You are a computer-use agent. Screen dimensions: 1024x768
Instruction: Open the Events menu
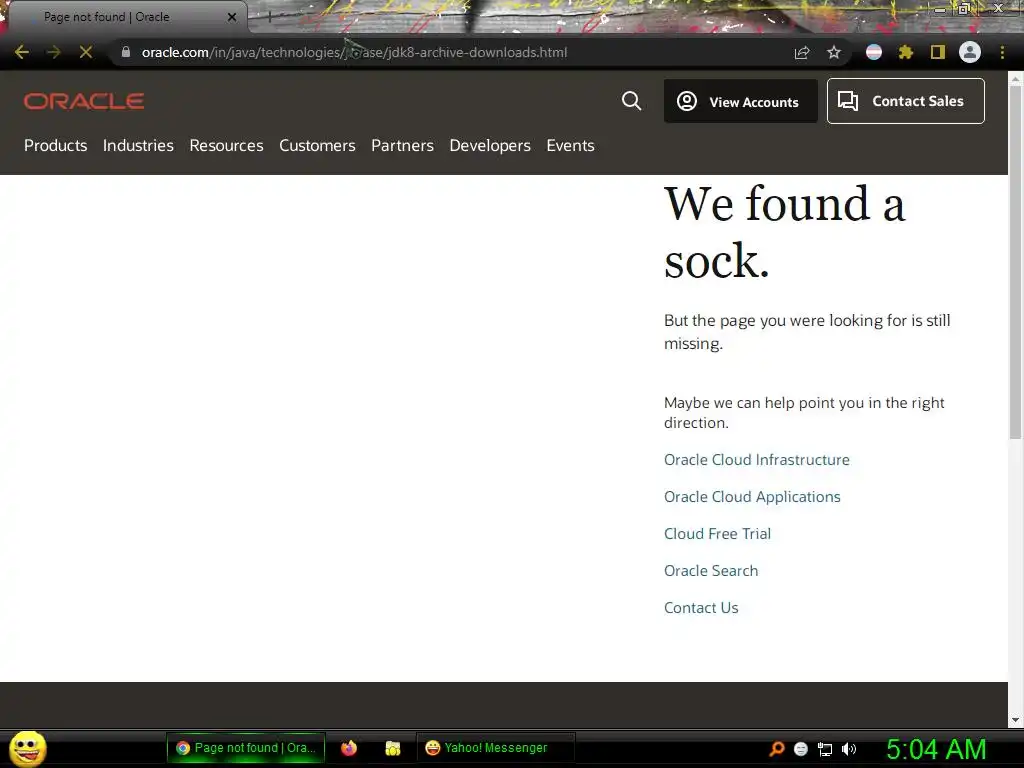570,146
